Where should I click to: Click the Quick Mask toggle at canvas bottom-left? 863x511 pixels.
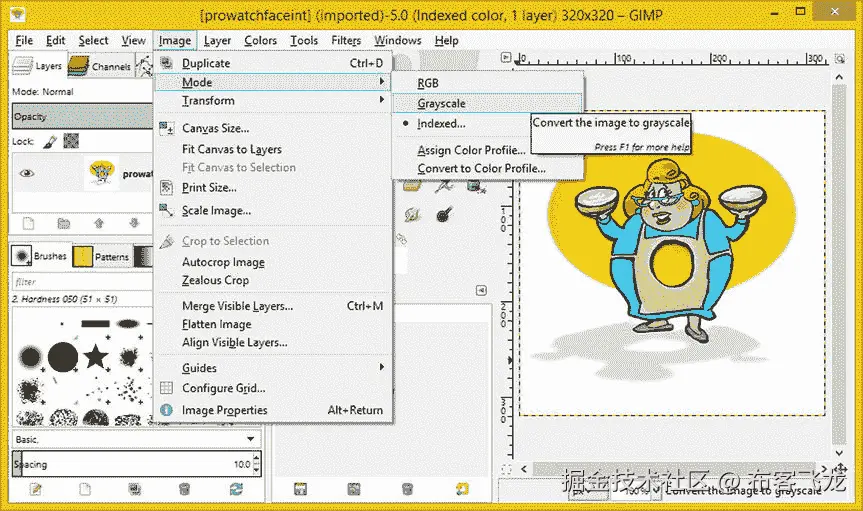[x=506, y=469]
